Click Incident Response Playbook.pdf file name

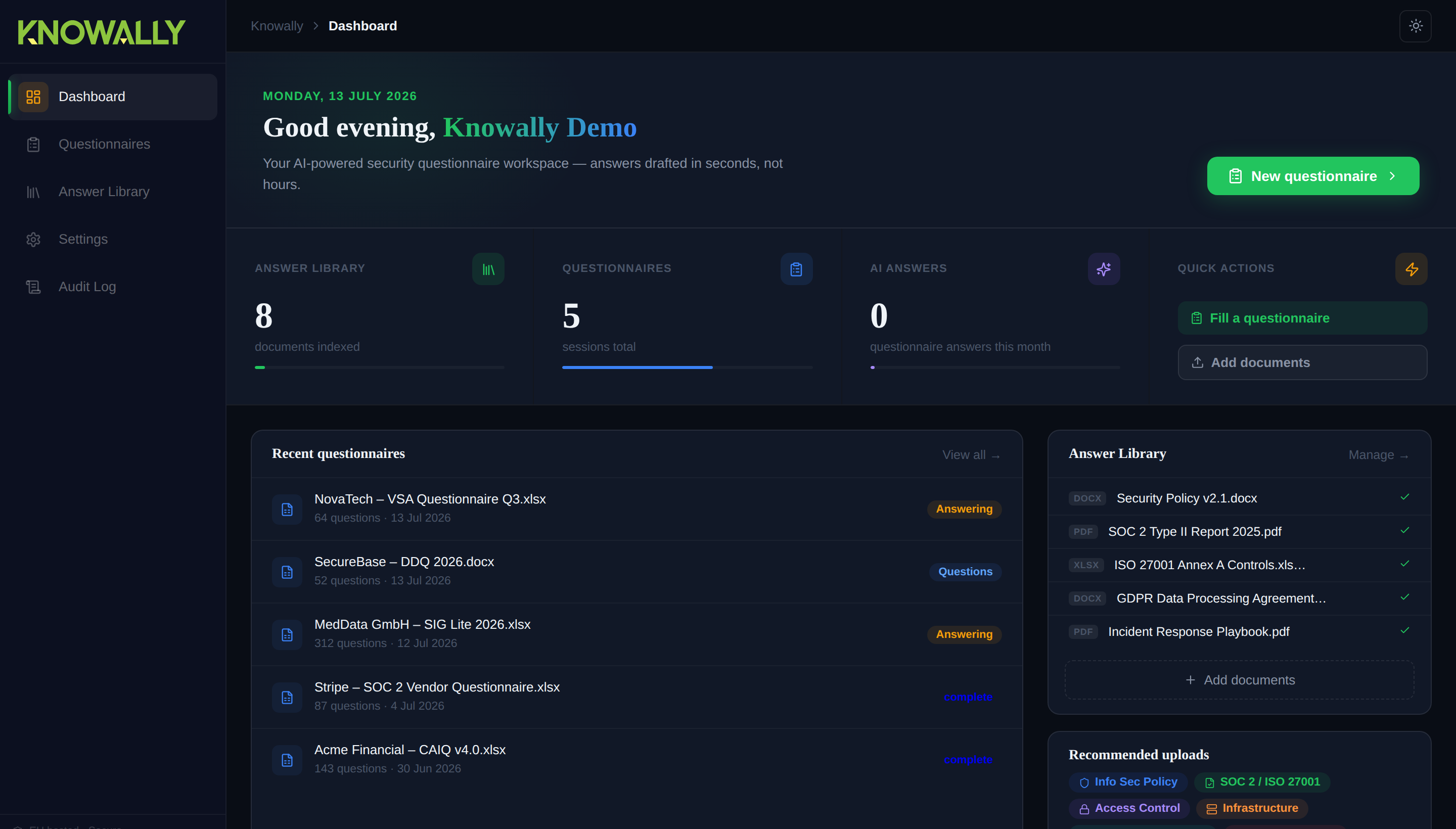[1199, 632]
